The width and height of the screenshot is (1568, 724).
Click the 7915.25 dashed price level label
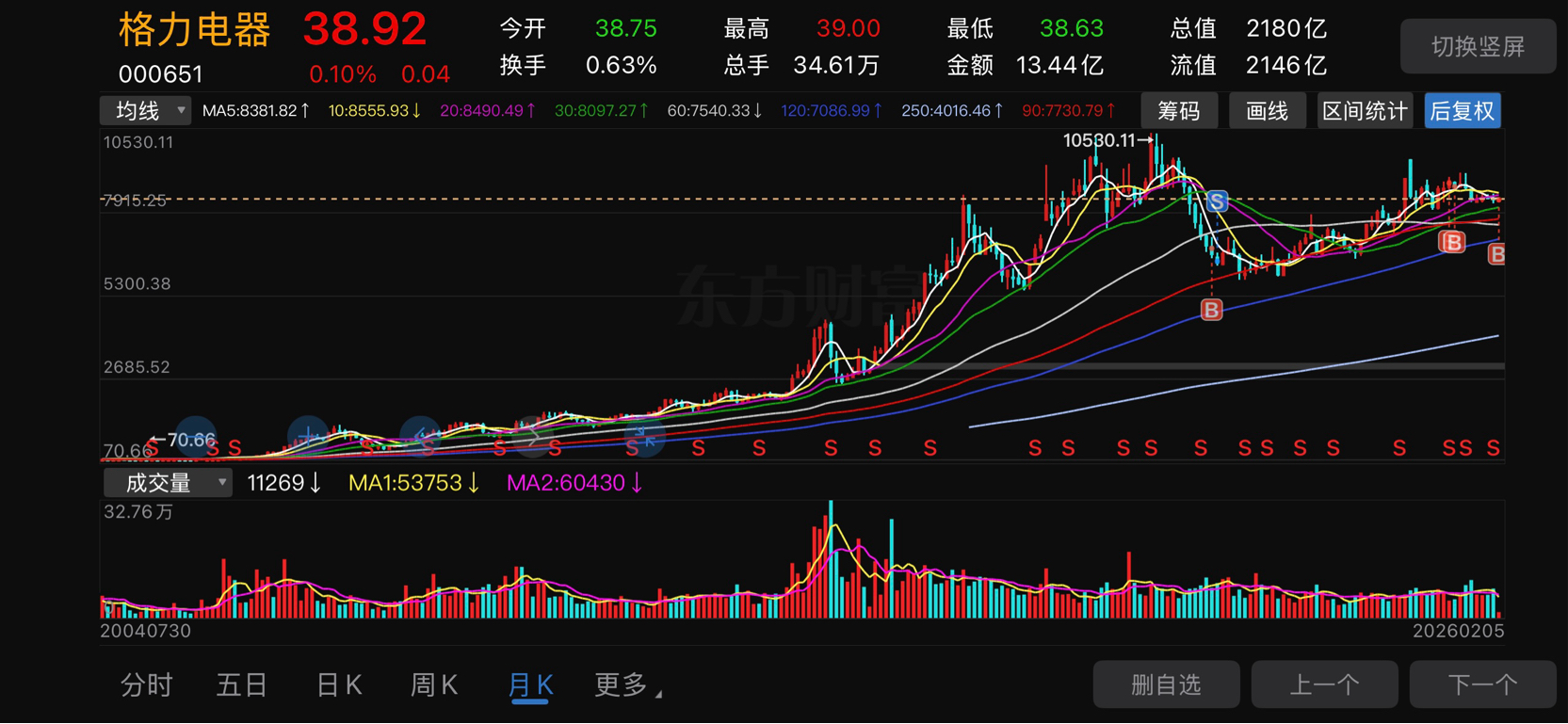135,201
